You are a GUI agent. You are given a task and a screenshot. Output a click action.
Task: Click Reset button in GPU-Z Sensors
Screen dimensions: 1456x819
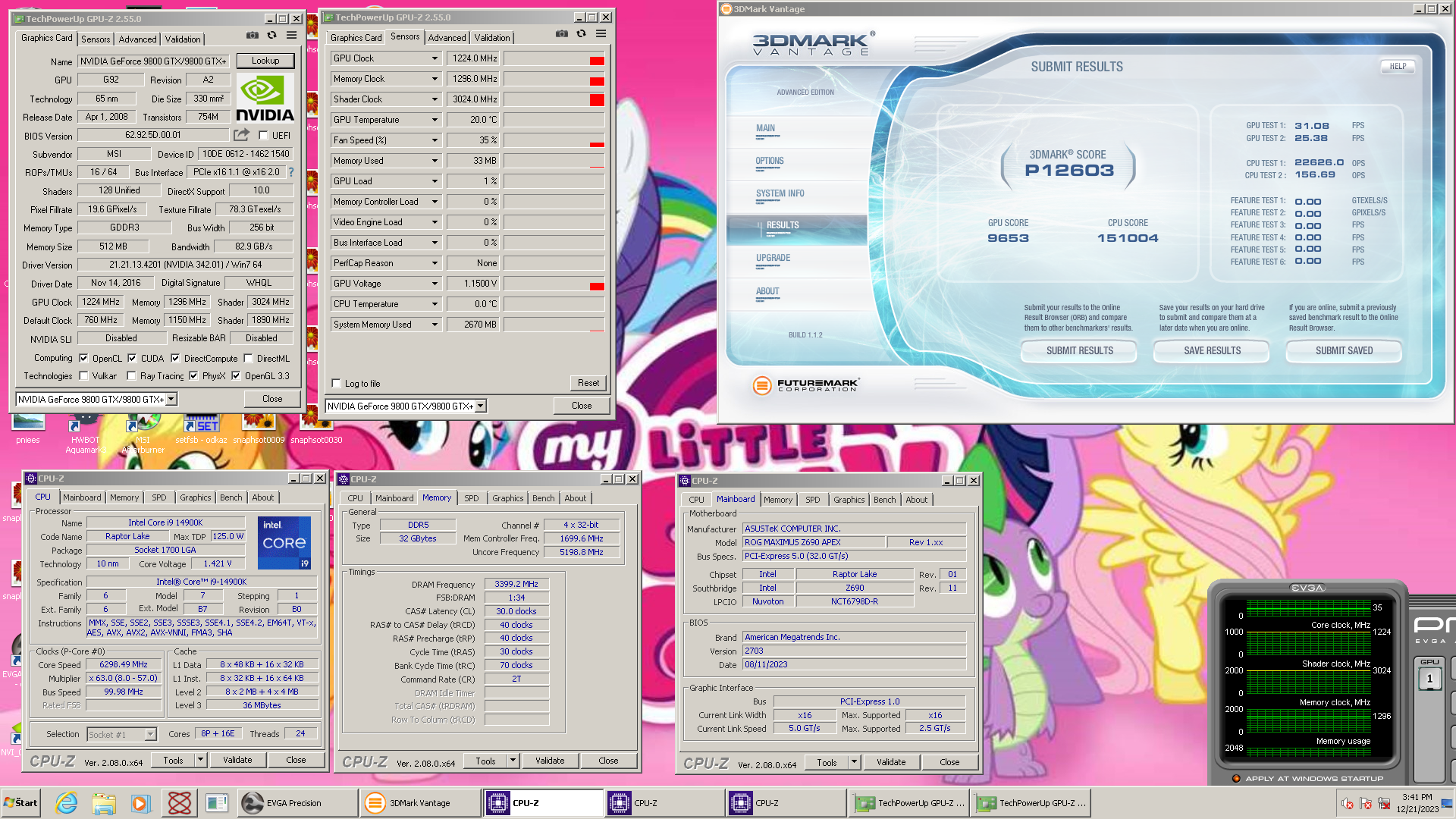pyautogui.click(x=588, y=383)
